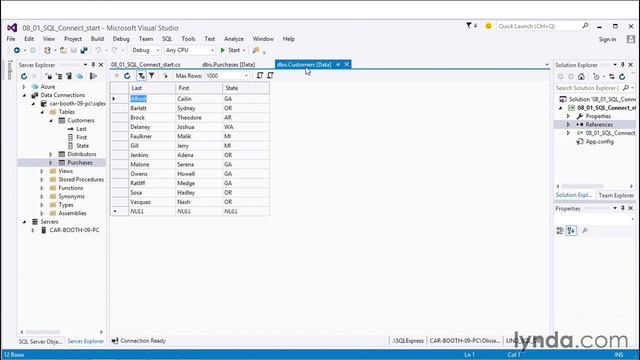Switch to dbo.Purchases [Data] tab

229,64
